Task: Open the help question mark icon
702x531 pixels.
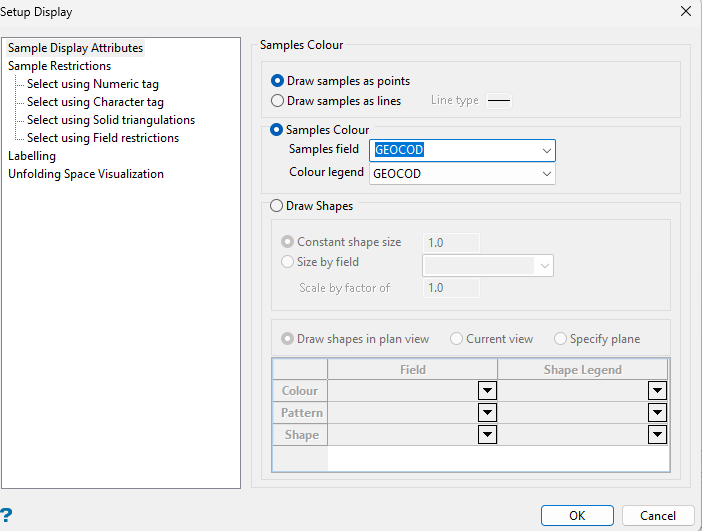Action: 6,515
